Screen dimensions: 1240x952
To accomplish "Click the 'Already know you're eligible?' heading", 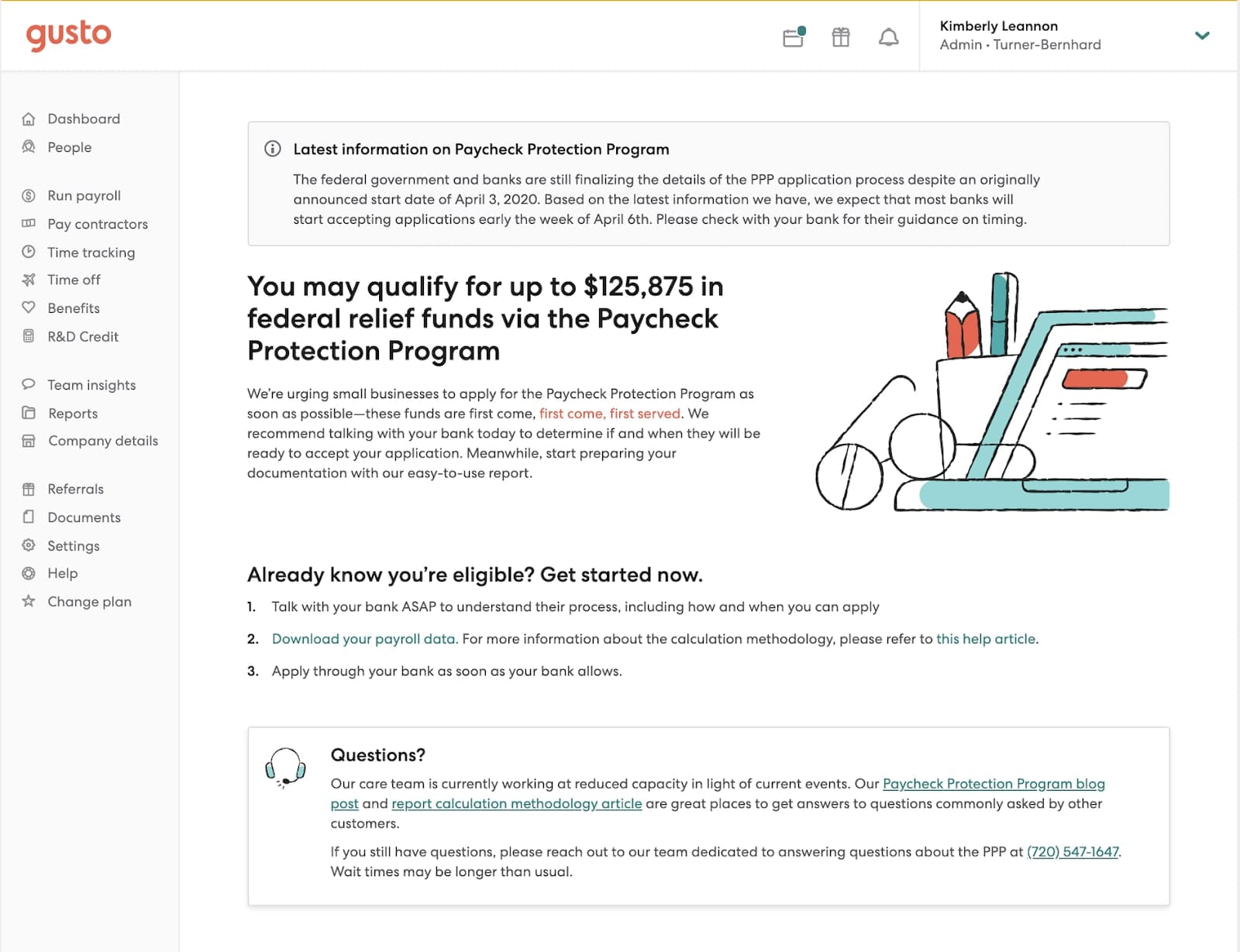I will pyautogui.click(x=475, y=575).
